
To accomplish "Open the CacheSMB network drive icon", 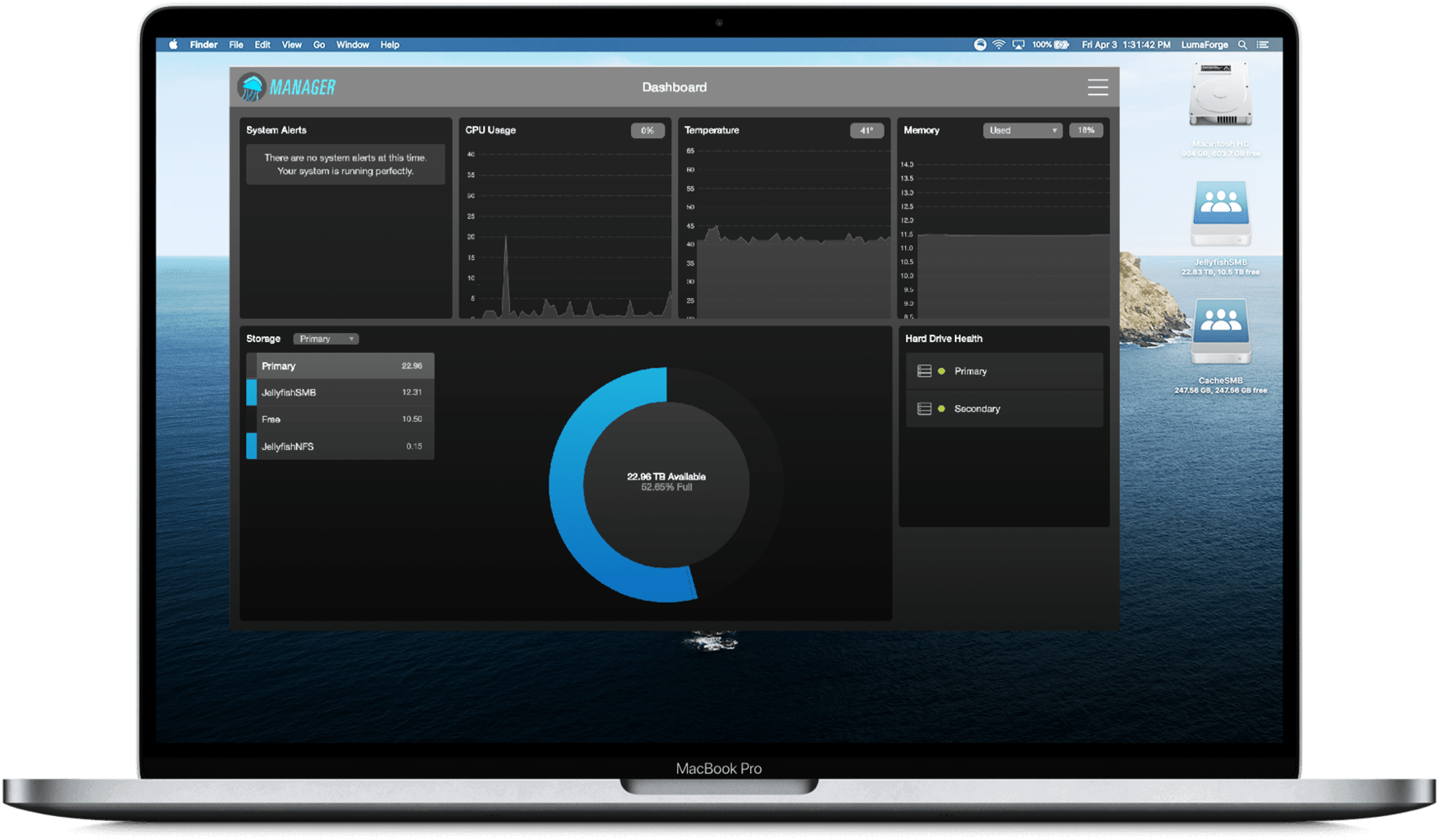I will (1220, 332).
